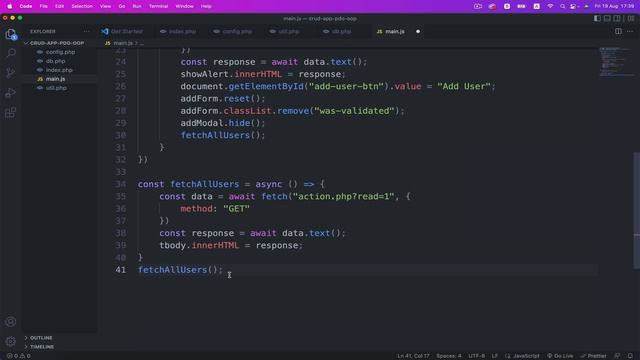640x360 pixels.
Task: Open the Run and Debug view
Action: [x=11, y=93]
